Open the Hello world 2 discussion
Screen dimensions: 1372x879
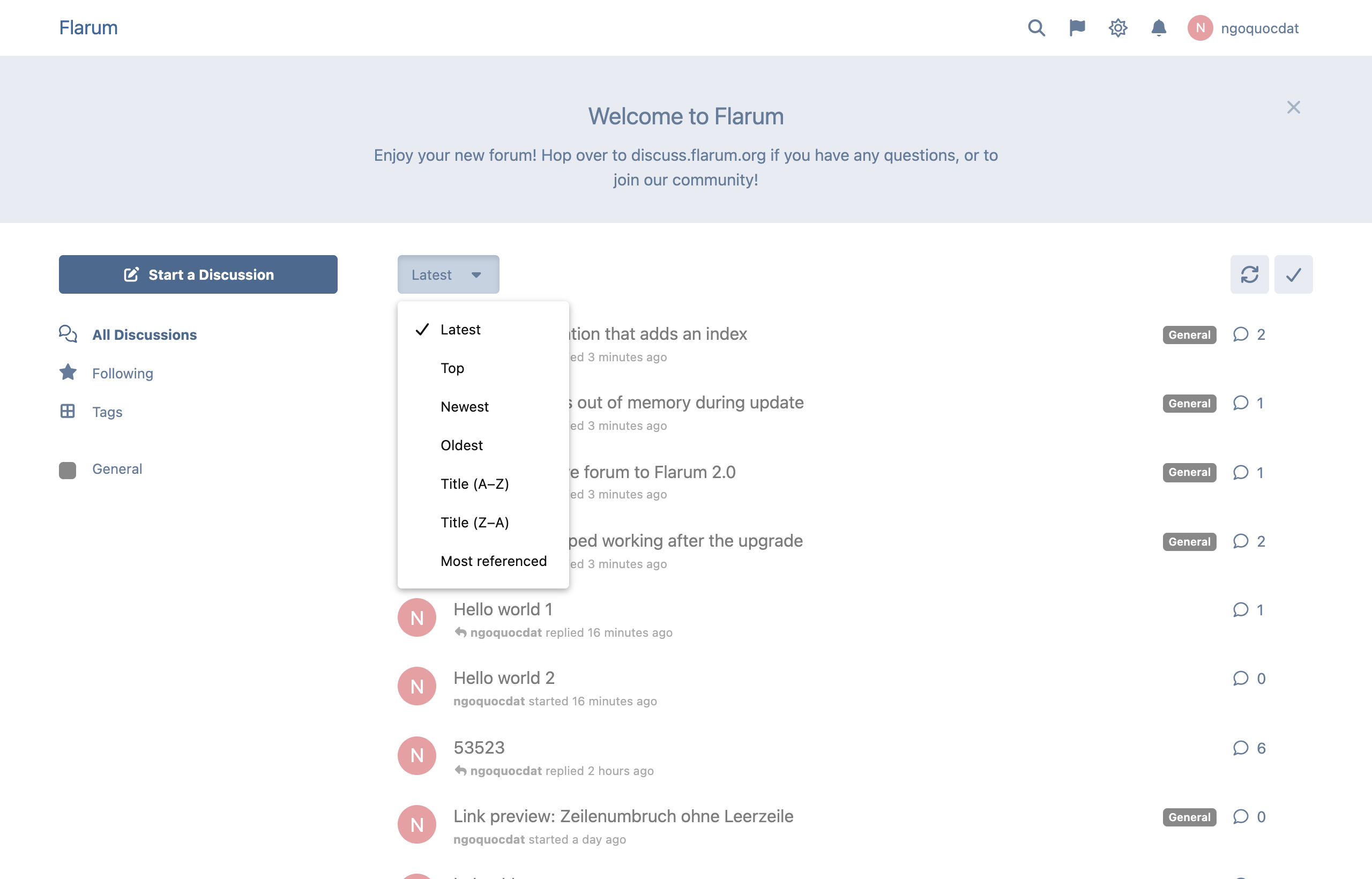tap(504, 677)
